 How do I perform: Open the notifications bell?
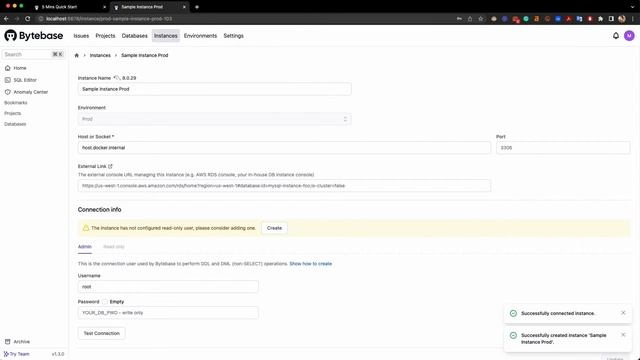[x=616, y=36]
